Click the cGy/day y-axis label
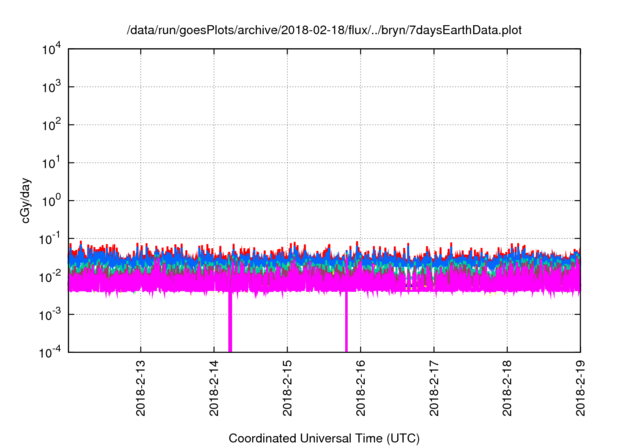The height and width of the screenshot is (448, 640). pyautogui.click(x=26, y=200)
